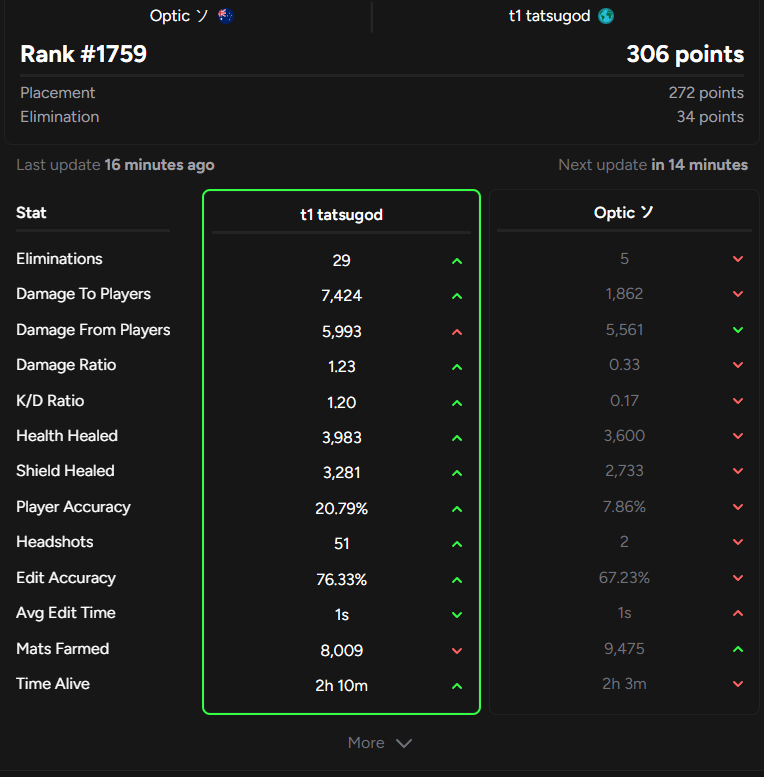The width and height of the screenshot is (764, 777).
Task: Click Optic's green Damage From Players arrow
Action: click(738, 330)
